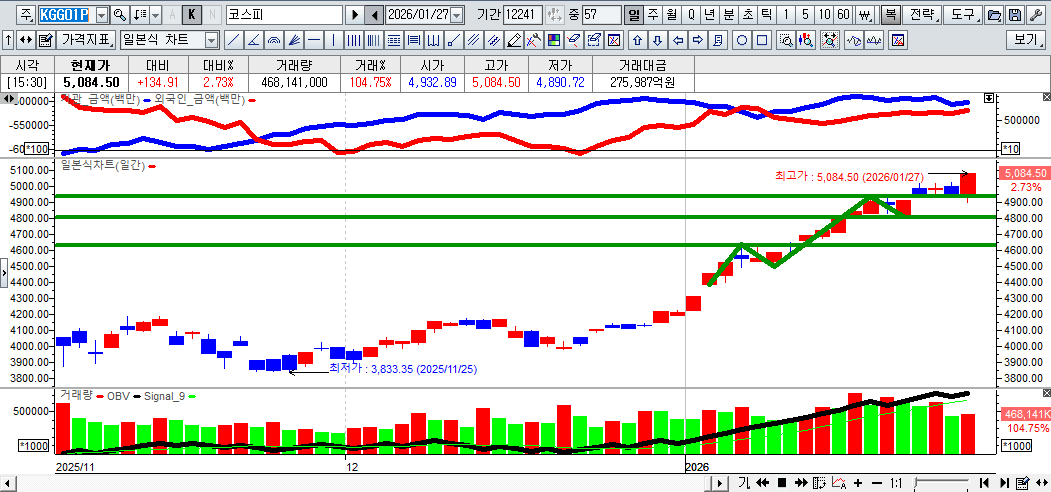Viewport: 1051px width, 492px height.
Task: Click the 가격지표 button
Action: [86, 40]
